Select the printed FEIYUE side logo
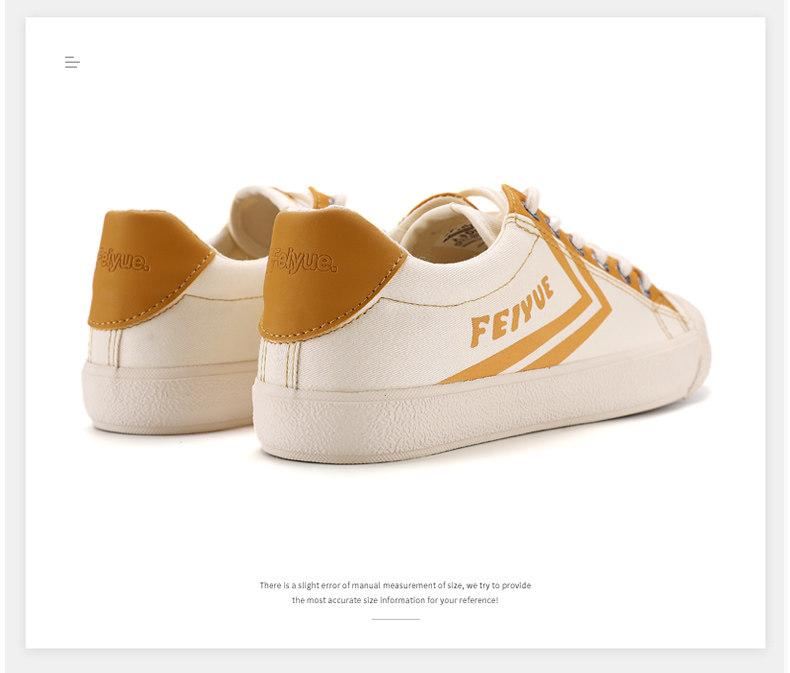The image size is (790, 673). 511,312
